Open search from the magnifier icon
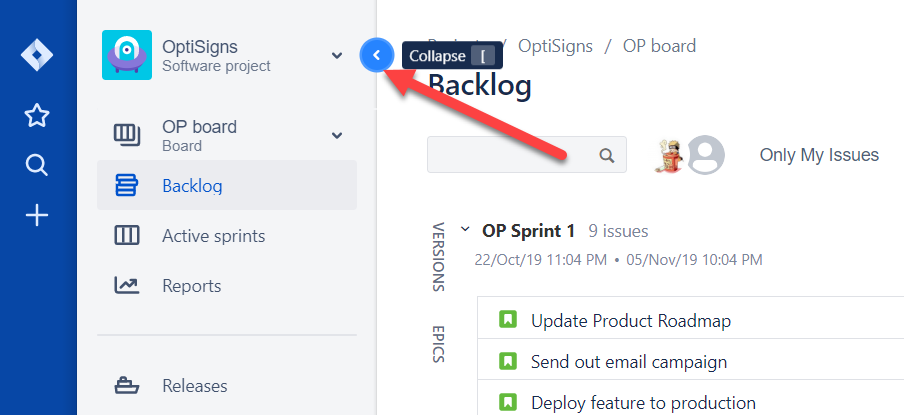Screen dimensions: 904x415 click(x=37, y=165)
